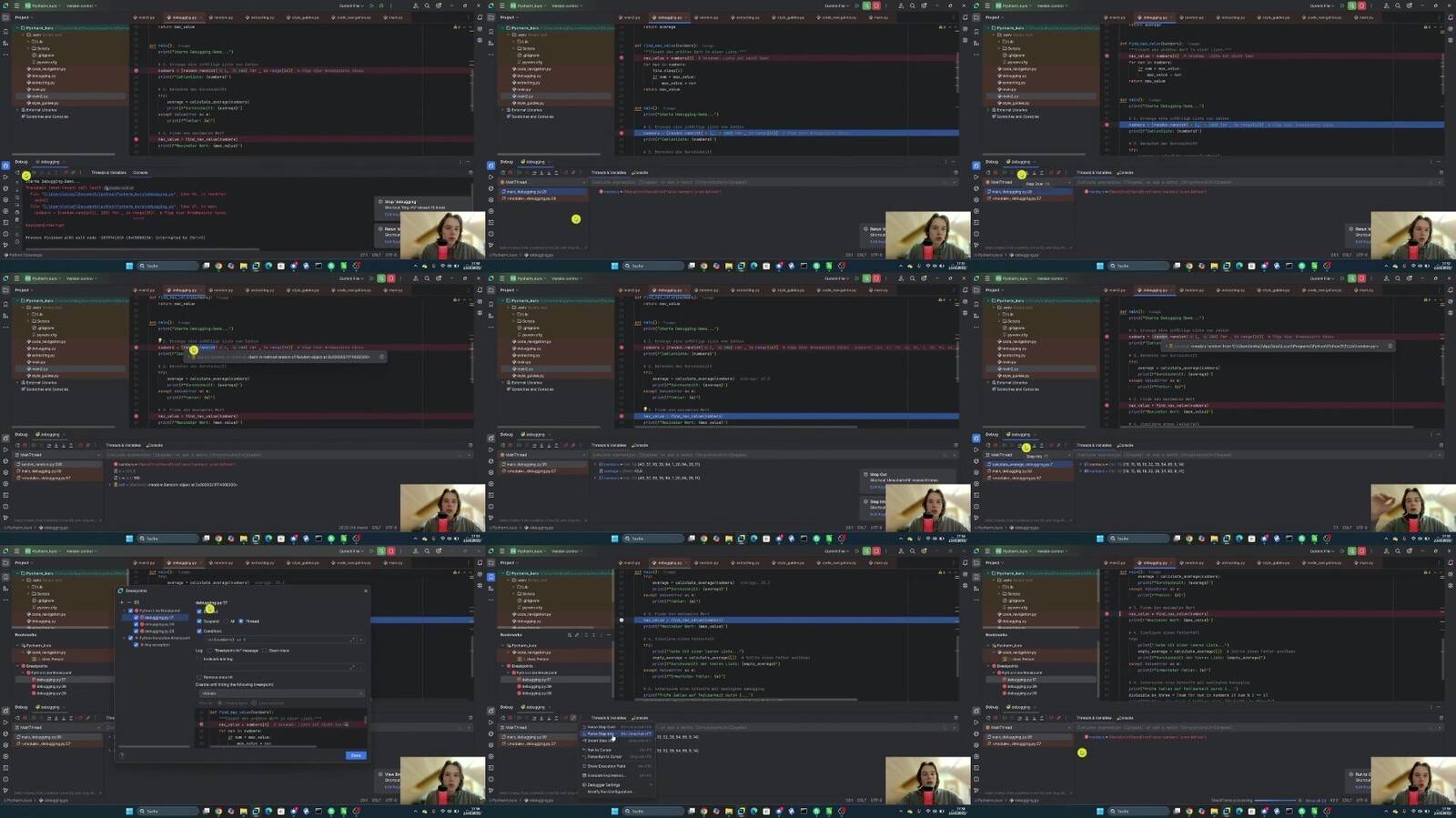Uncheck the Any exception breakpoint checkbox
Screen dimensions: 1456x818
(x=136, y=644)
